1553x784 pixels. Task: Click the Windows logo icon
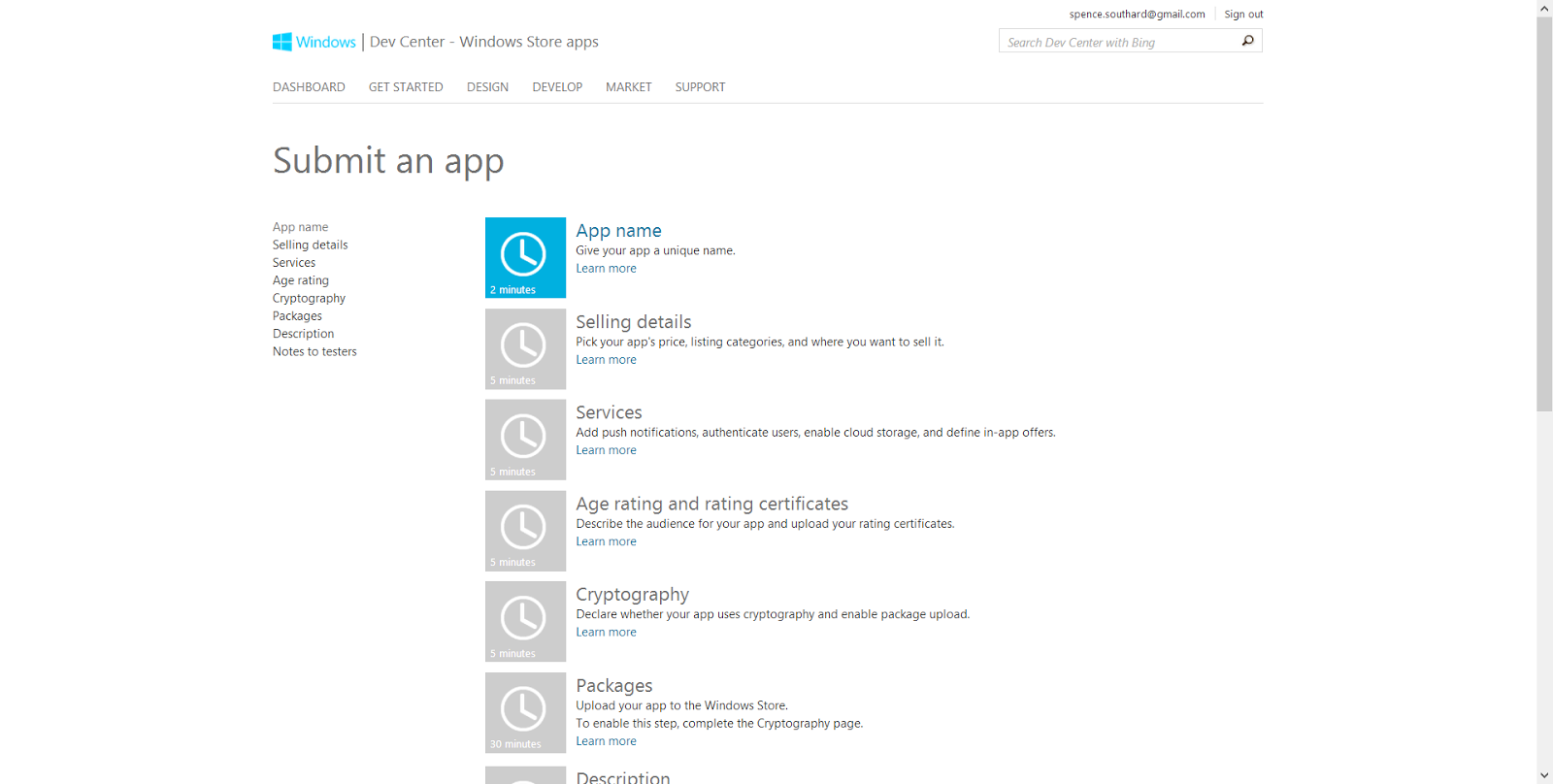282,42
